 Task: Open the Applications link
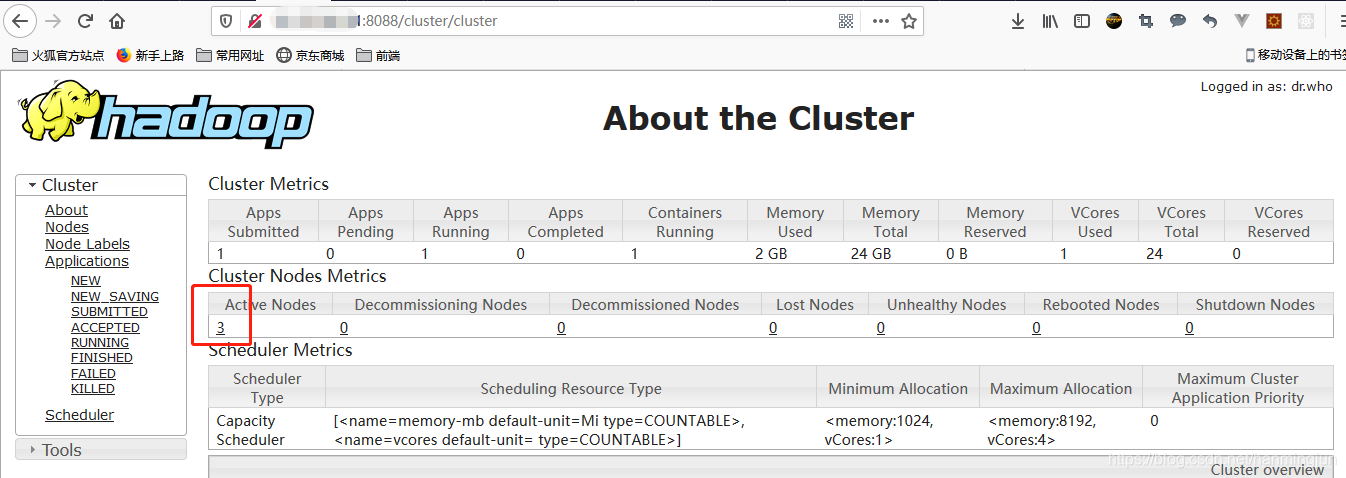tap(87, 261)
